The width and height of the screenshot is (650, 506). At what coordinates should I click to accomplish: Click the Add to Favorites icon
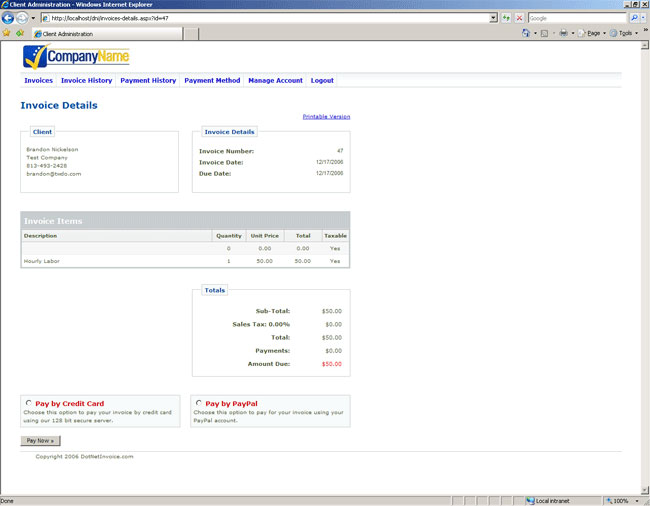click(x=19, y=33)
